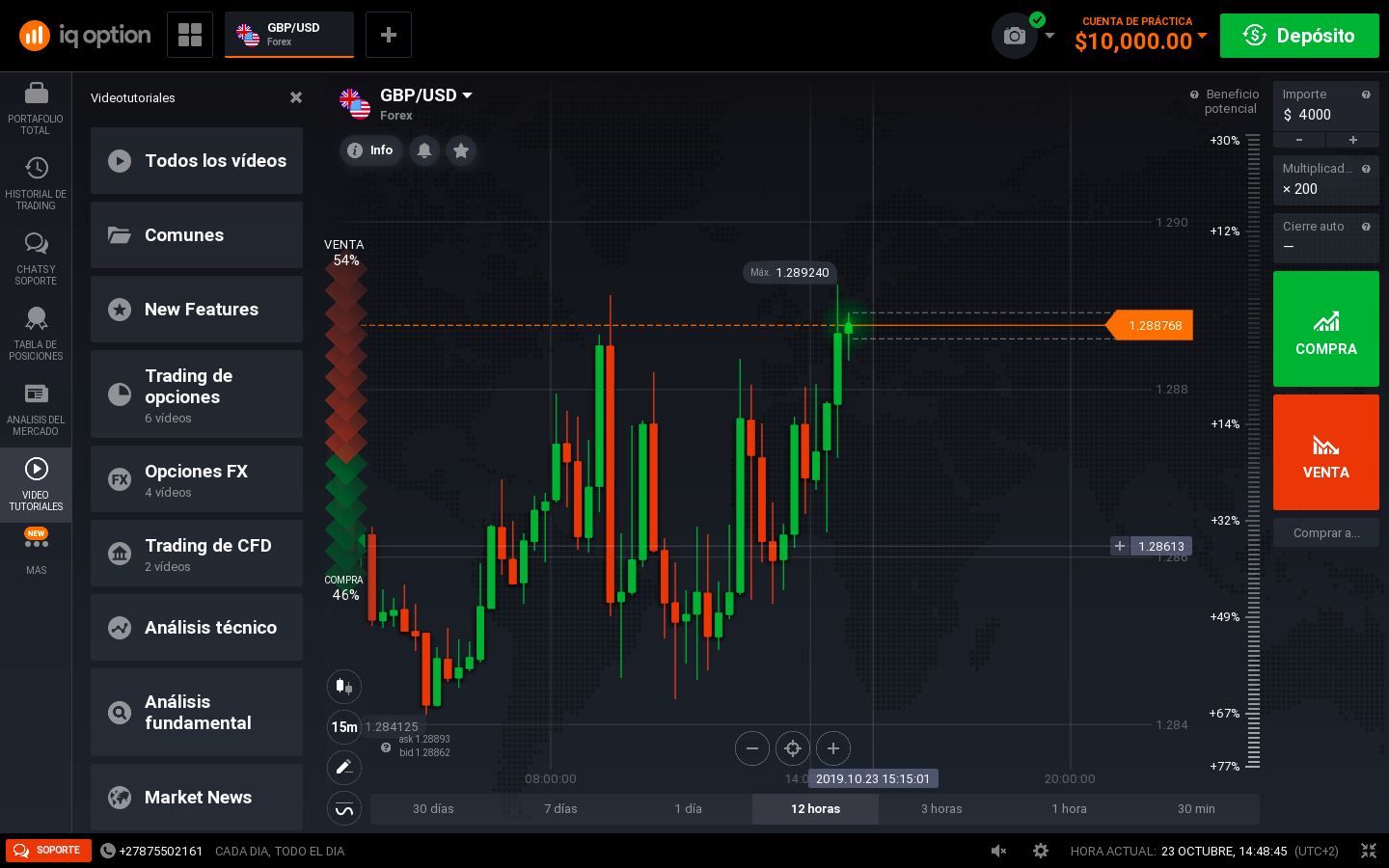Open Market News video category
This screenshot has width=1389, height=868.
pos(197,797)
